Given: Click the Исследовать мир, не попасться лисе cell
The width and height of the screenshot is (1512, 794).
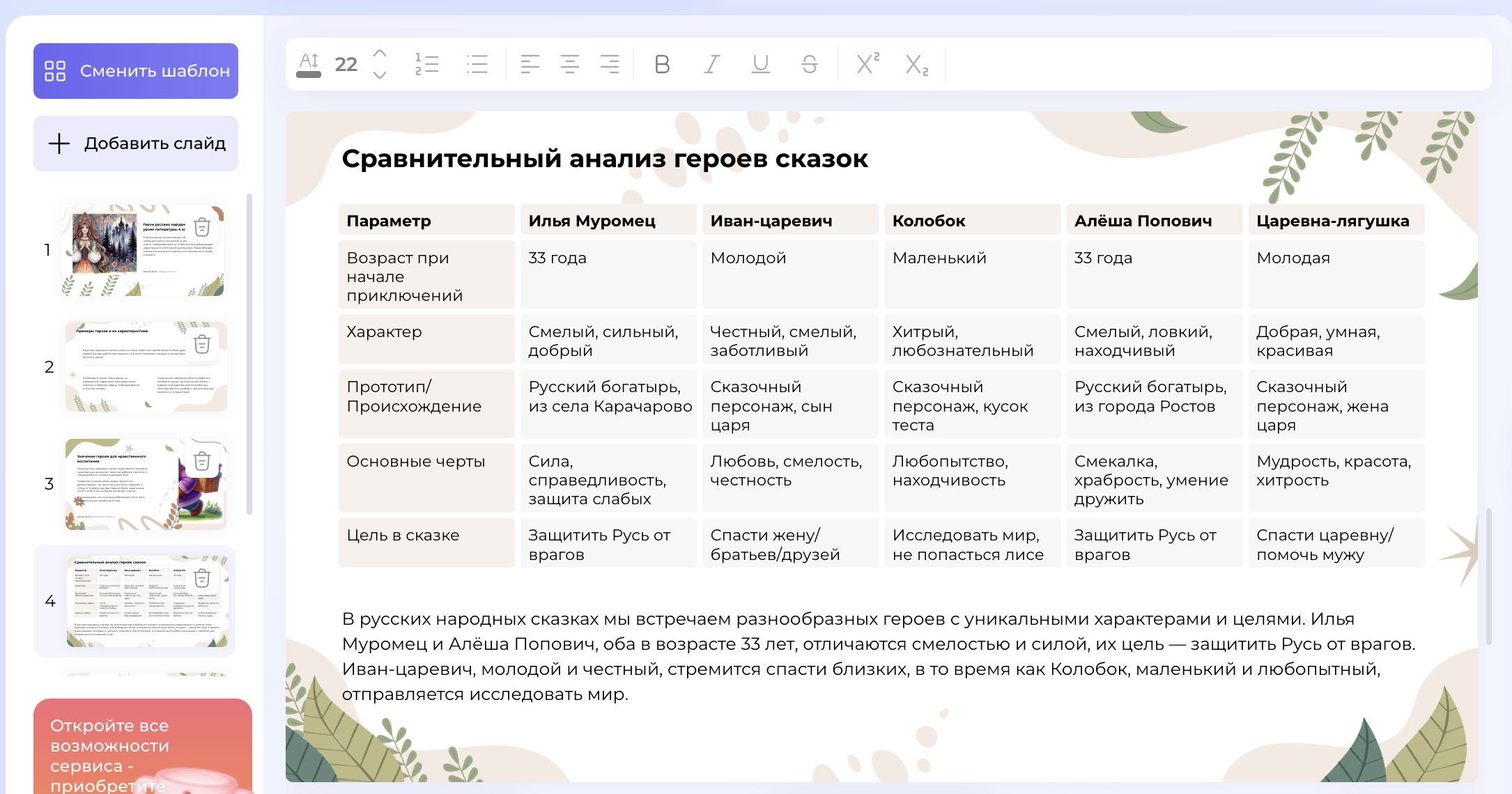Looking at the screenshot, I should 973,543.
